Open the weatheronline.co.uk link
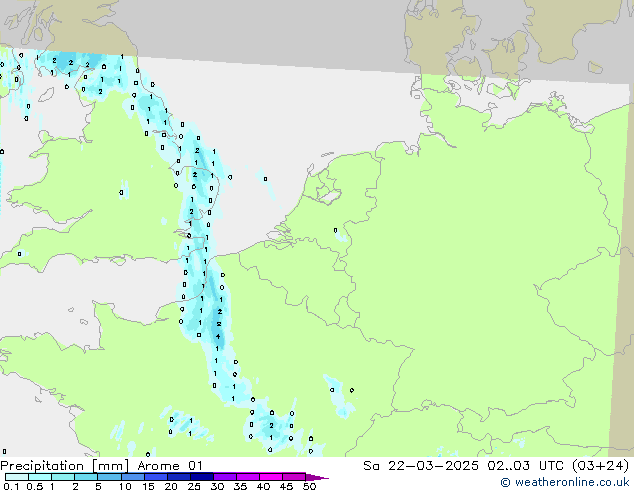The height and width of the screenshot is (490, 634). (x=565, y=482)
